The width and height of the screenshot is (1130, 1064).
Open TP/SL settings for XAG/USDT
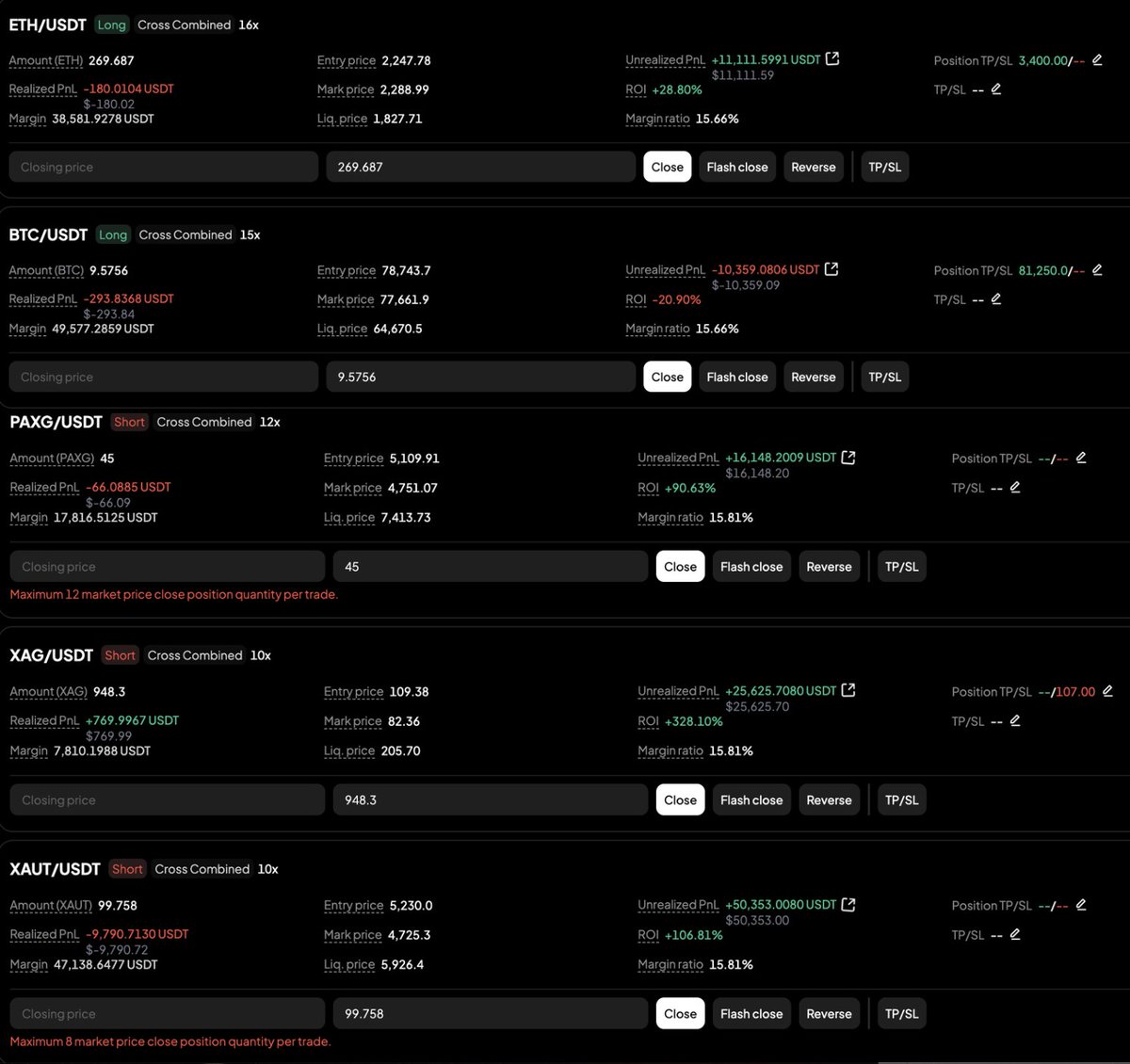pos(901,799)
